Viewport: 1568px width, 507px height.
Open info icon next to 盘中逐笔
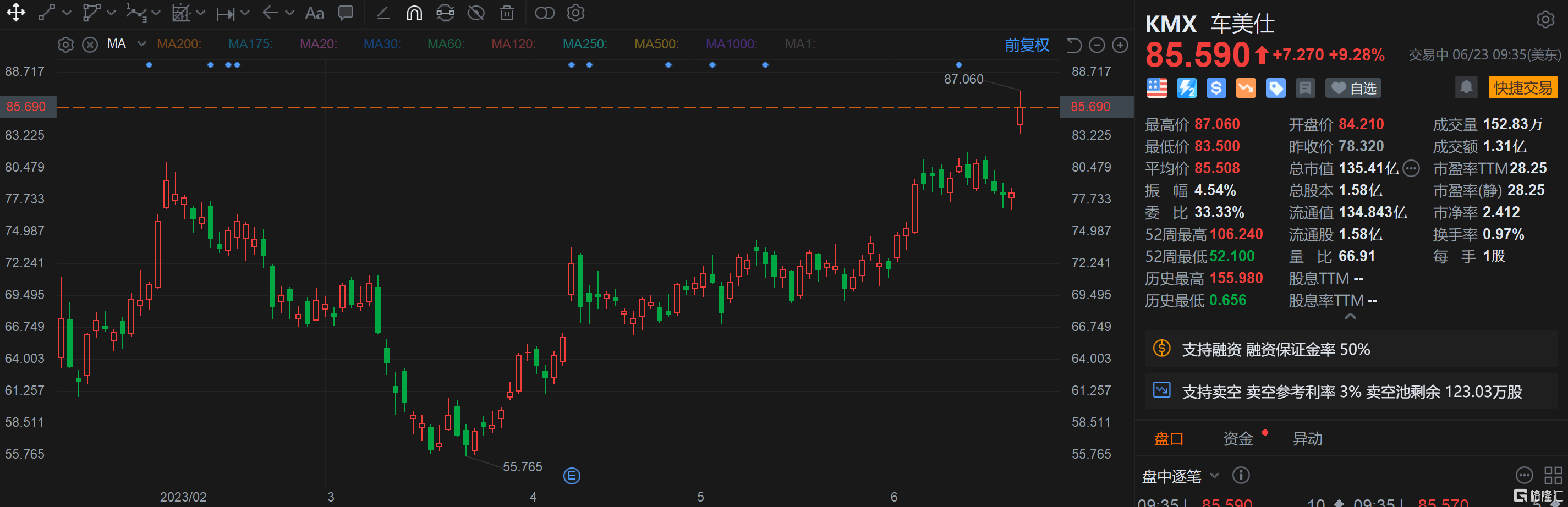pyautogui.click(x=1241, y=475)
